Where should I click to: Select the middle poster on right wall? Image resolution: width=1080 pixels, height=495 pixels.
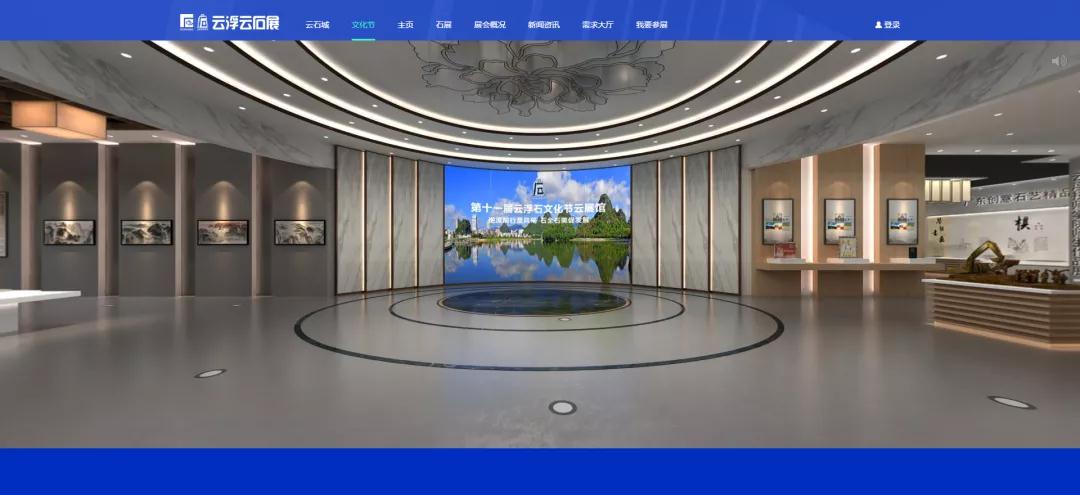coord(839,220)
